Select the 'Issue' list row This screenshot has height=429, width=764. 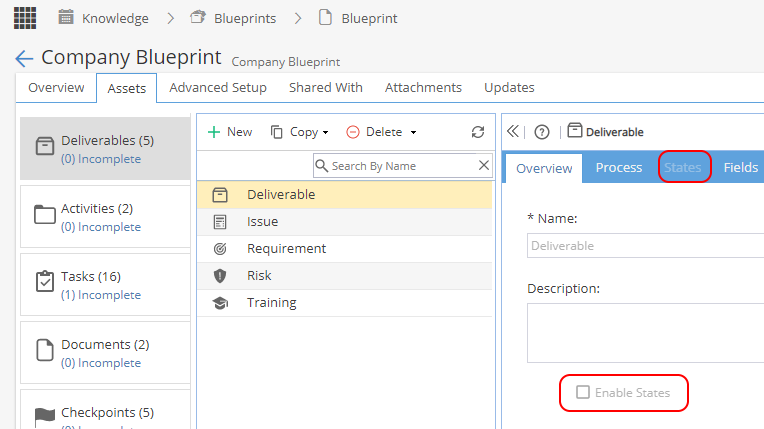point(345,222)
